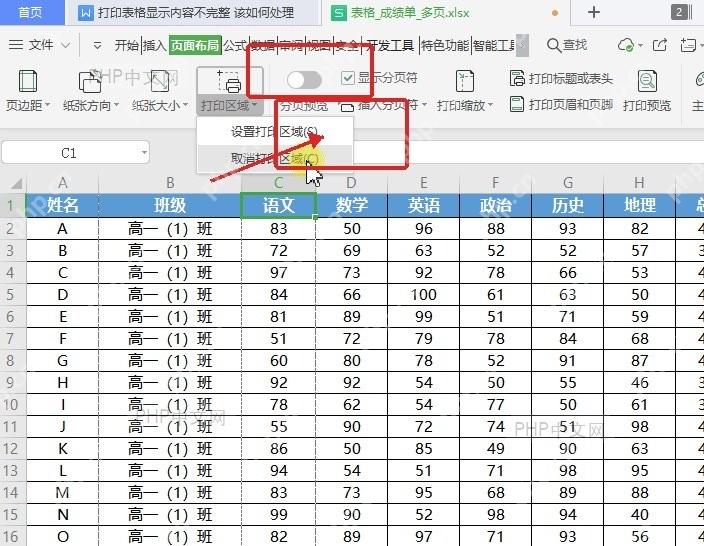
Task: Click the 数学 header cell
Action: [351, 205]
